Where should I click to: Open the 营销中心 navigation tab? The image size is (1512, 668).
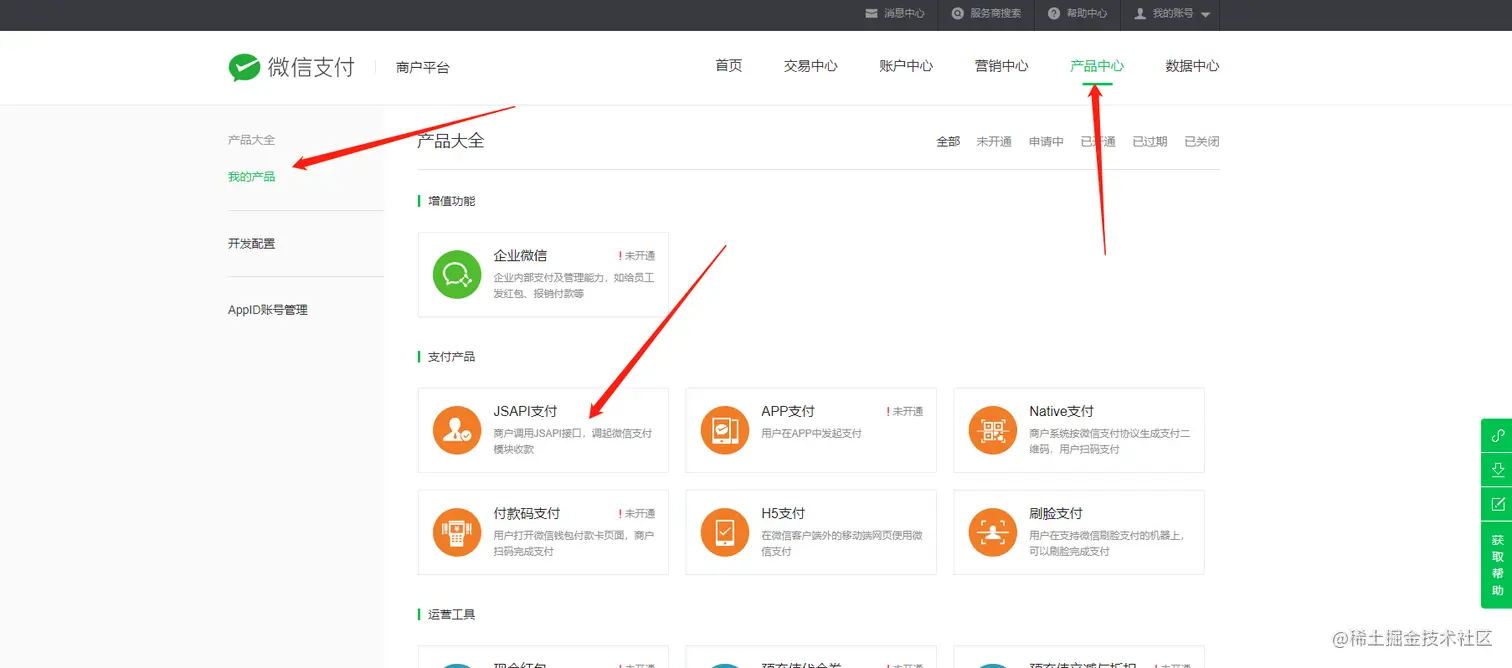coord(1002,66)
